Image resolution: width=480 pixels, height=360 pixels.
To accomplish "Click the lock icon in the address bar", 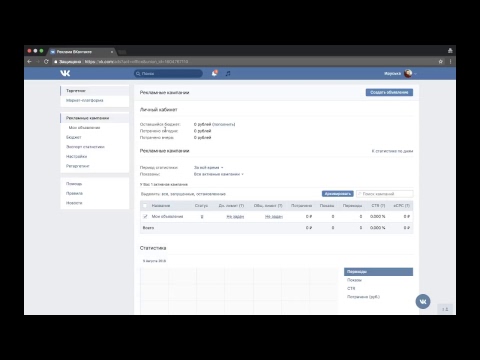I will (56, 62).
